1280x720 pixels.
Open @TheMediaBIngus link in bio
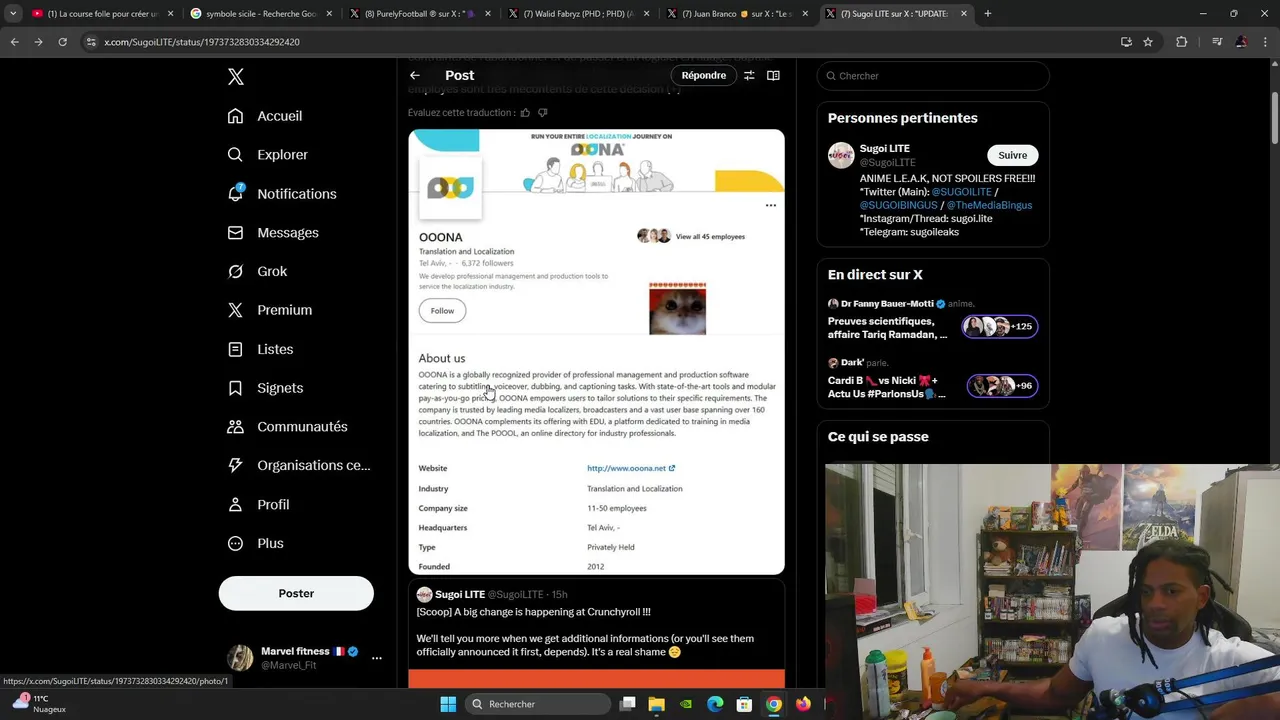pos(989,205)
